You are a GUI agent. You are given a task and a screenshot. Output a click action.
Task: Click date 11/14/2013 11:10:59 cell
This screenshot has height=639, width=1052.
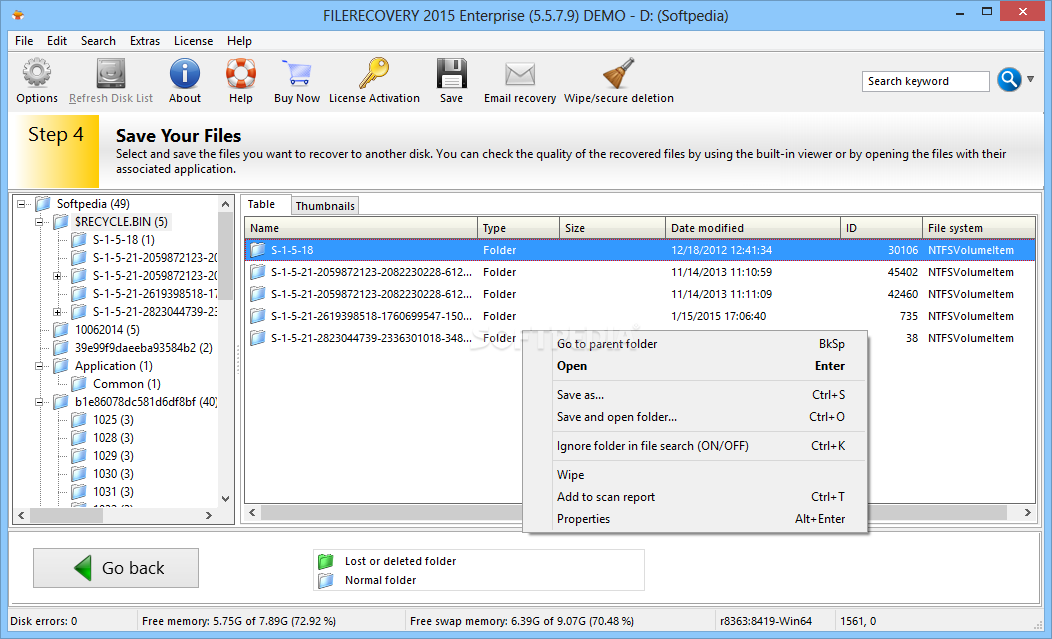[721, 272]
